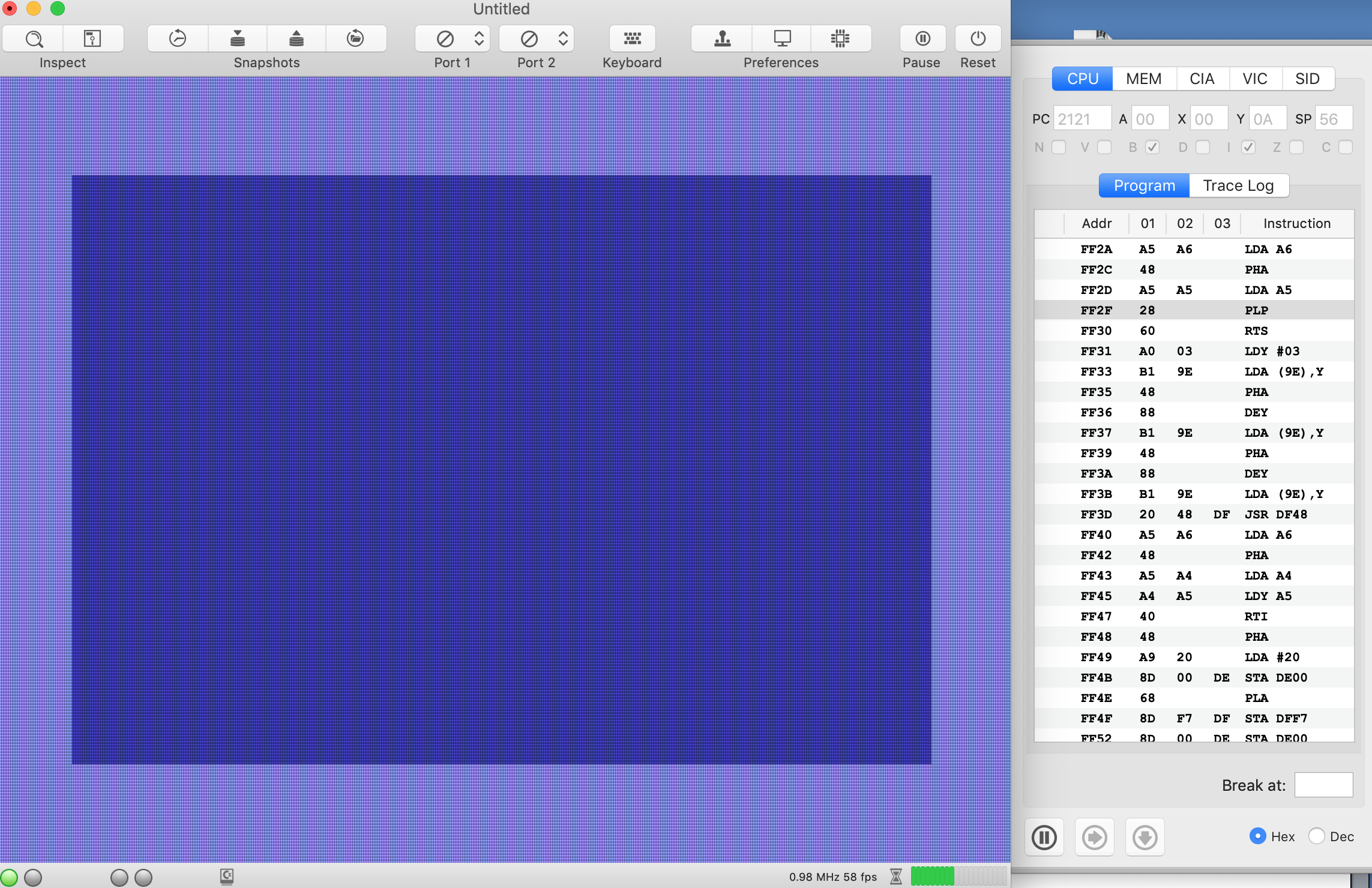Click the Break at input field
The width and height of the screenshot is (1372, 888).
[1324, 785]
